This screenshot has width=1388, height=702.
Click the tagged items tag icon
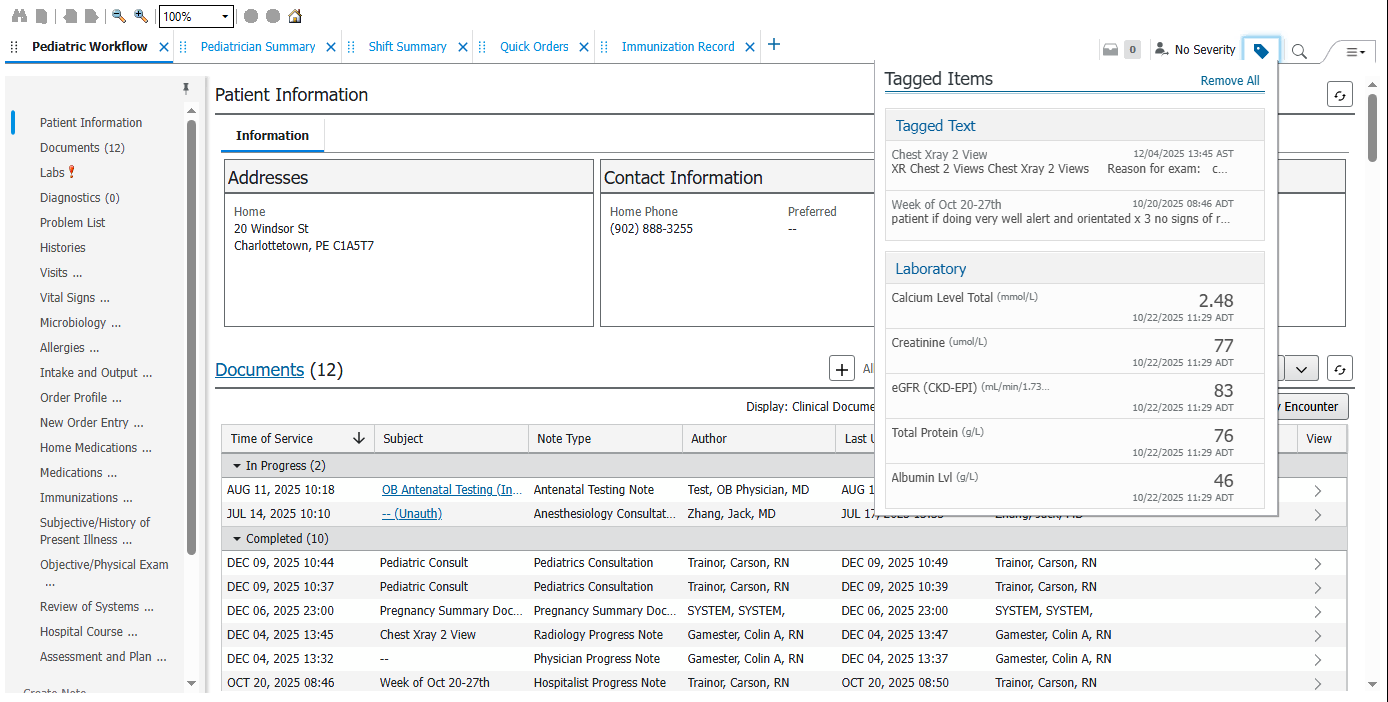[1261, 50]
